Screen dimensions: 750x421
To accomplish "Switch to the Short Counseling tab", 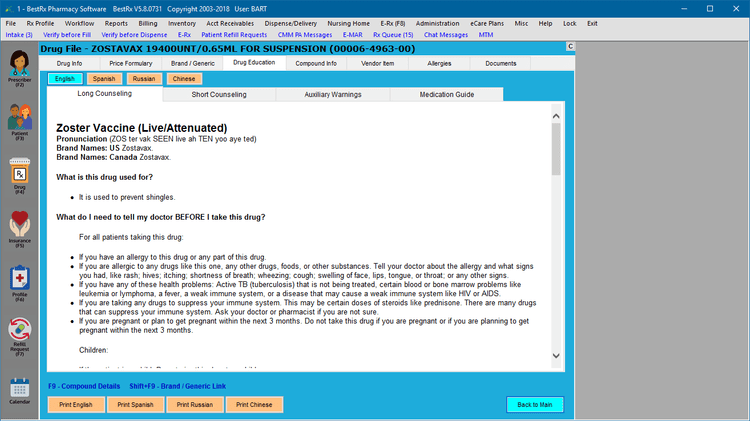I will [219, 95].
